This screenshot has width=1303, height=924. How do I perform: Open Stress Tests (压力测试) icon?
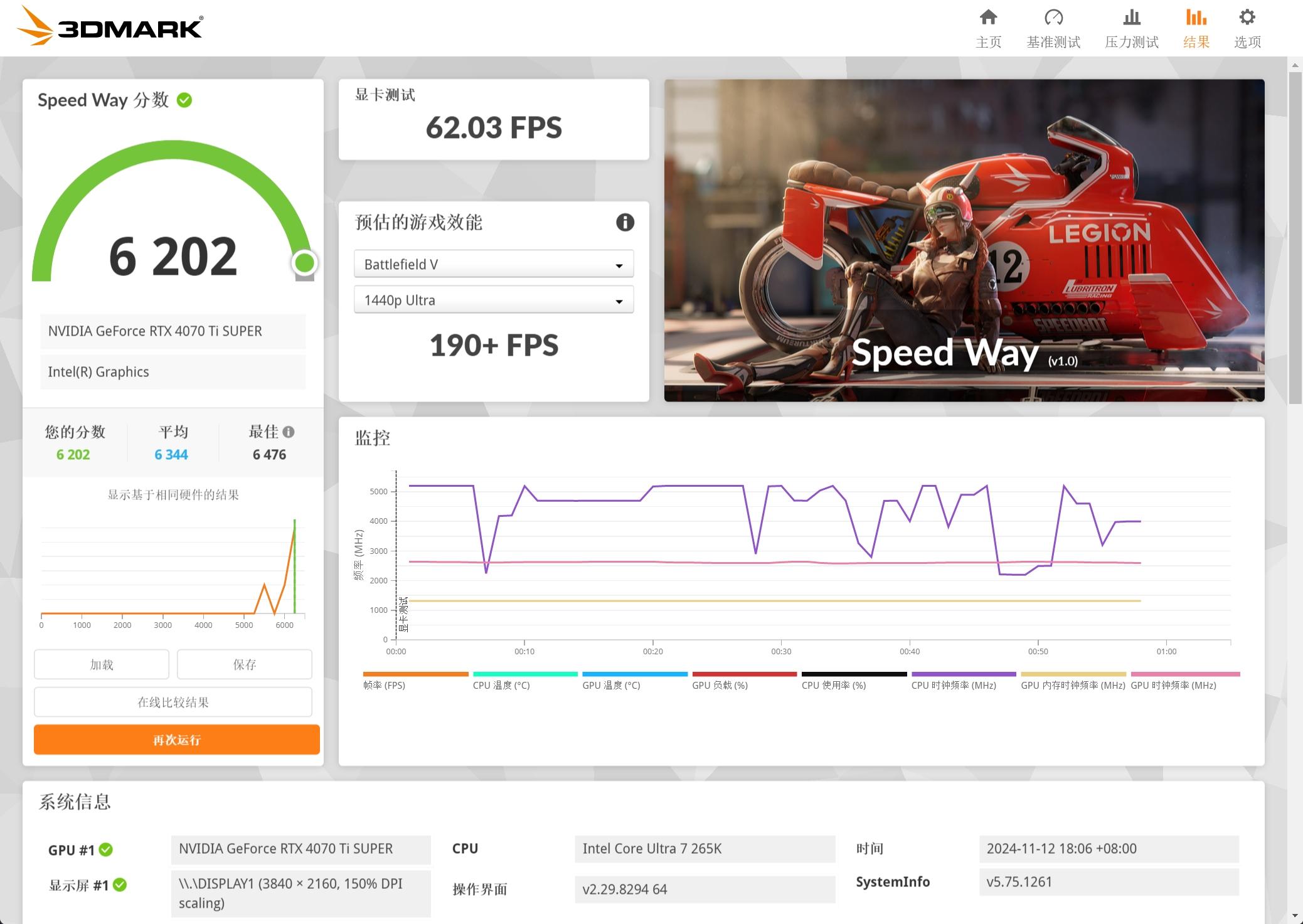coord(1131,18)
